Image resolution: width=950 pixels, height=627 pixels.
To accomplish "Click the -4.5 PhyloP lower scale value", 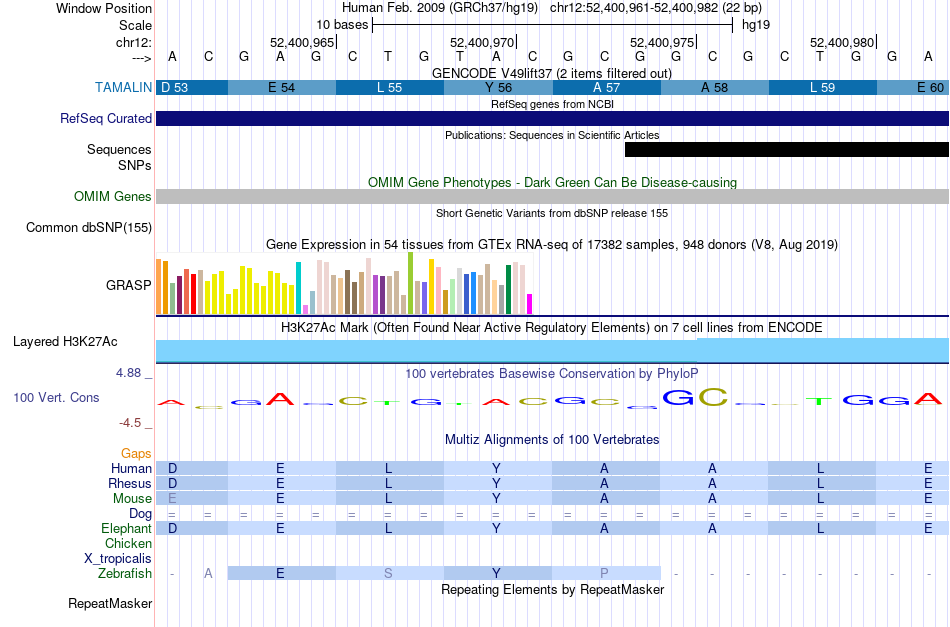I will pos(130,423).
